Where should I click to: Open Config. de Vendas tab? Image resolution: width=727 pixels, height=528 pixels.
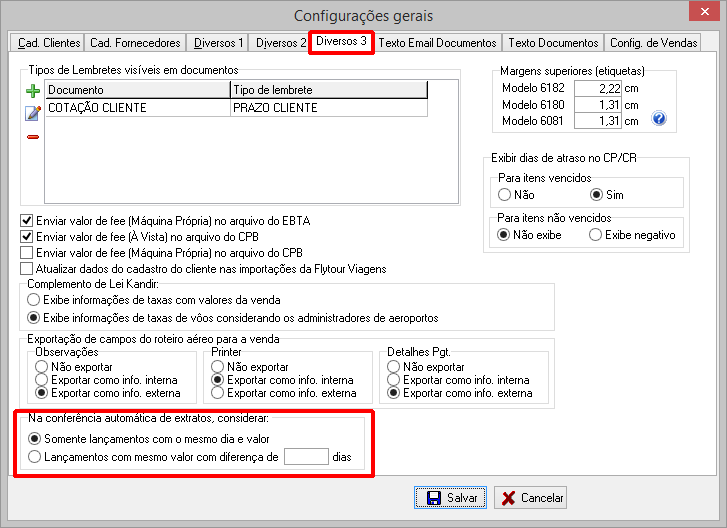click(653, 43)
